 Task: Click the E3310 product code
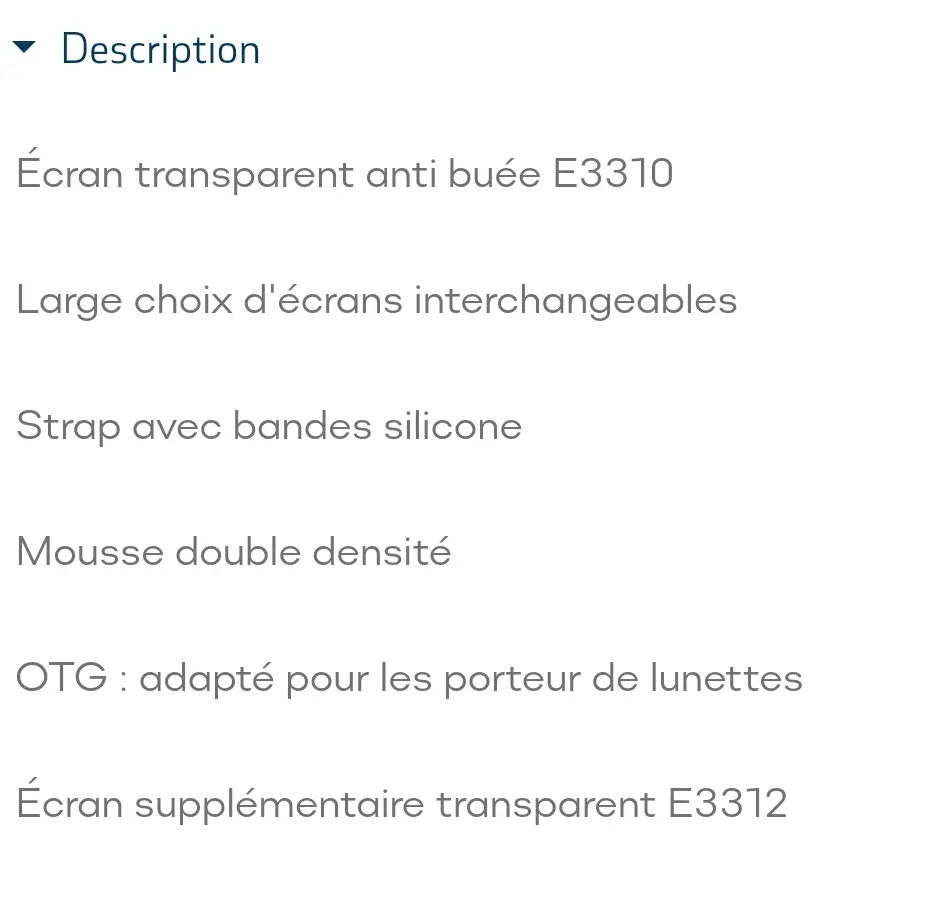tap(613, 174)
